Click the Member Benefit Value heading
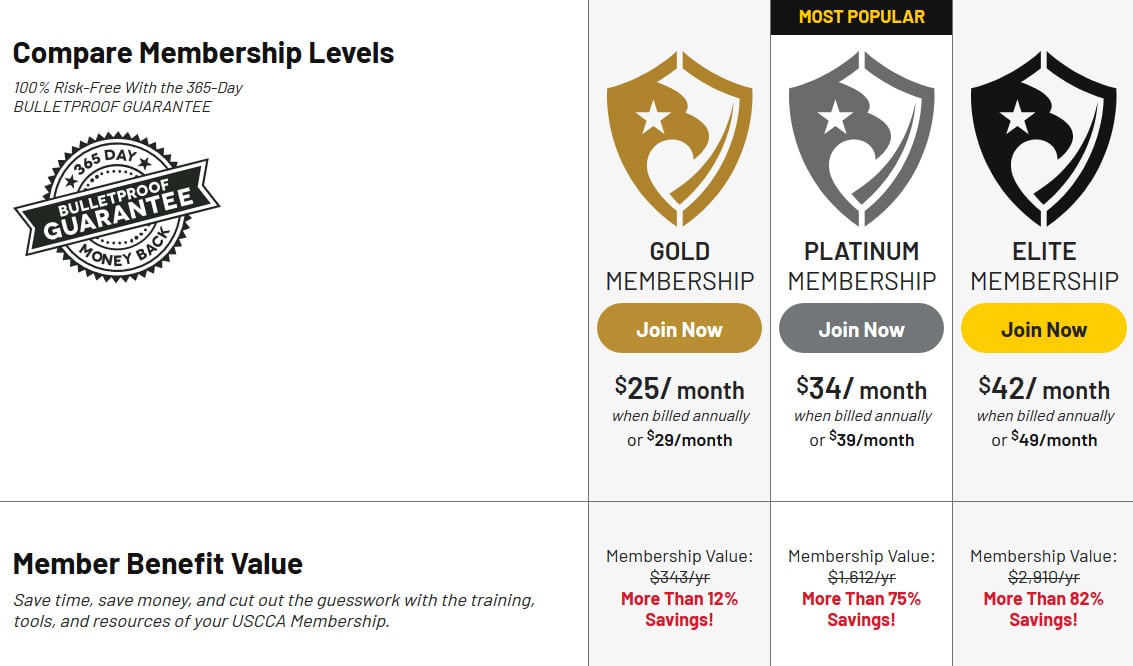Viewport: 1133px width, 666px height. point(158,563)
